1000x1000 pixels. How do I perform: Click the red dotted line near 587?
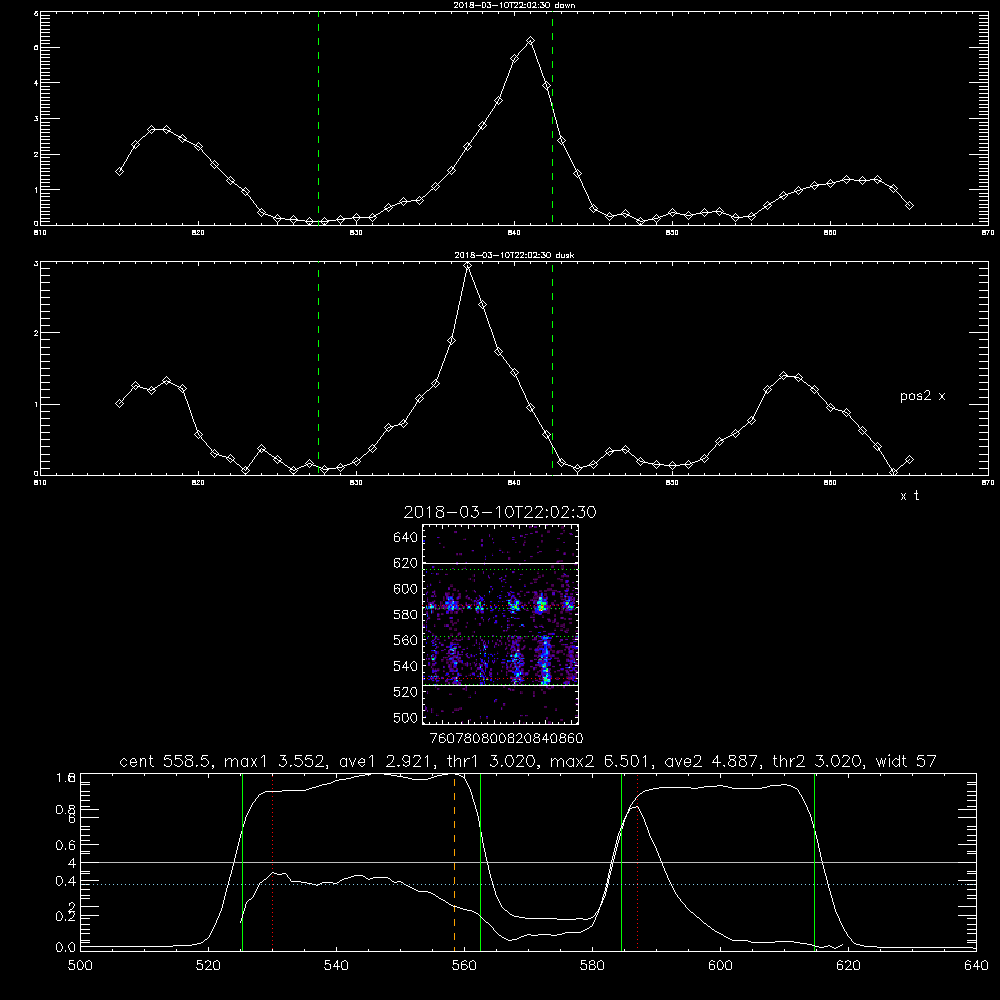(637, 861)
